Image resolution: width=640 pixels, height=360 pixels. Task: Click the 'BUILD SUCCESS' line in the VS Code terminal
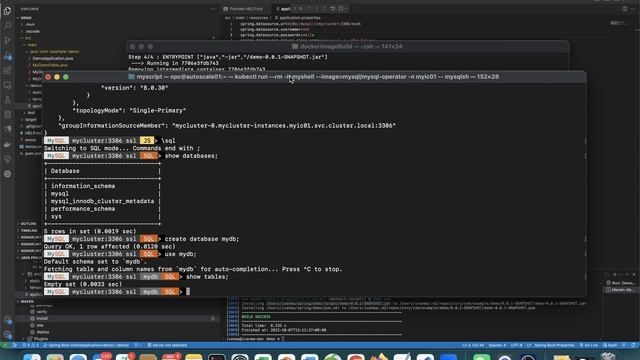(x=256, y=317)
